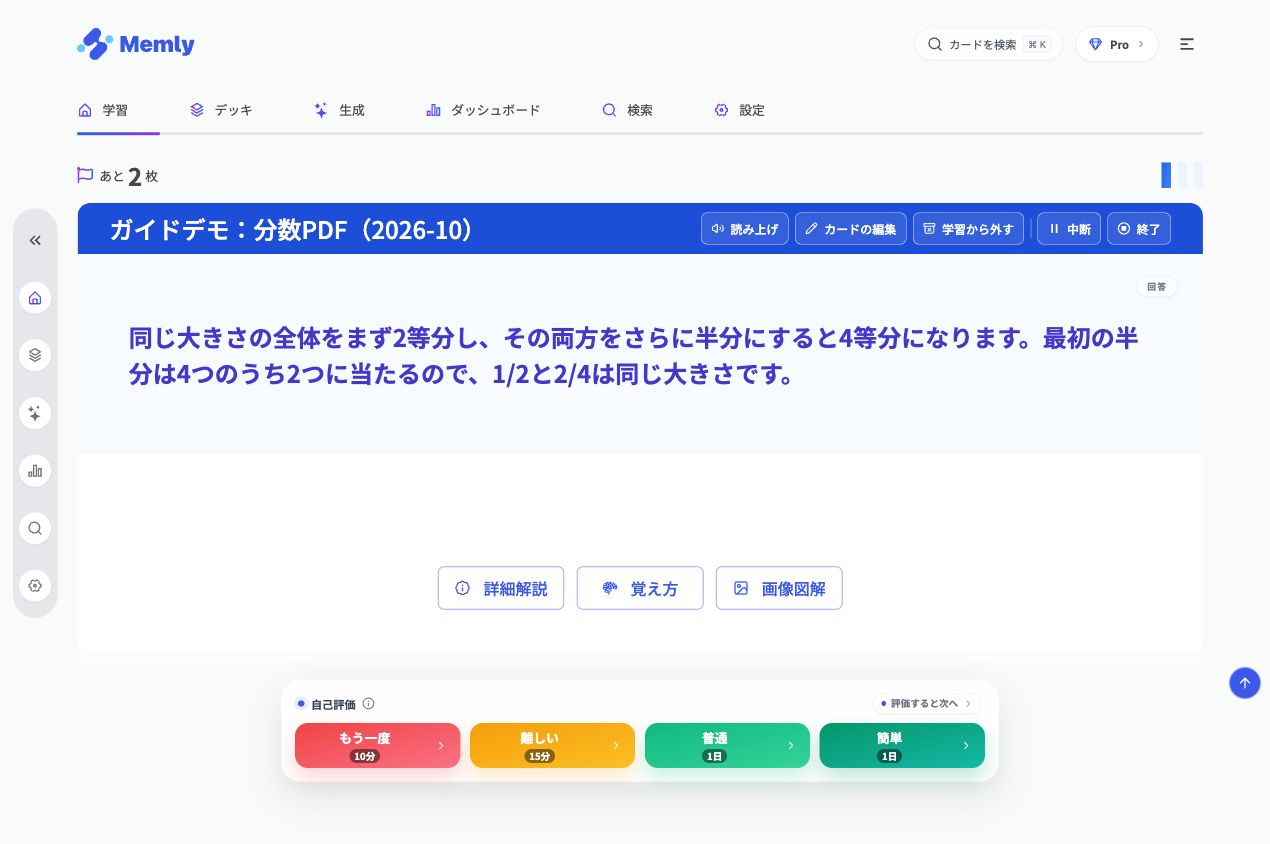Click the ⌘K shortcut badge
1270x844 pixels.
pyautogui.click(x=1037, y=44)
